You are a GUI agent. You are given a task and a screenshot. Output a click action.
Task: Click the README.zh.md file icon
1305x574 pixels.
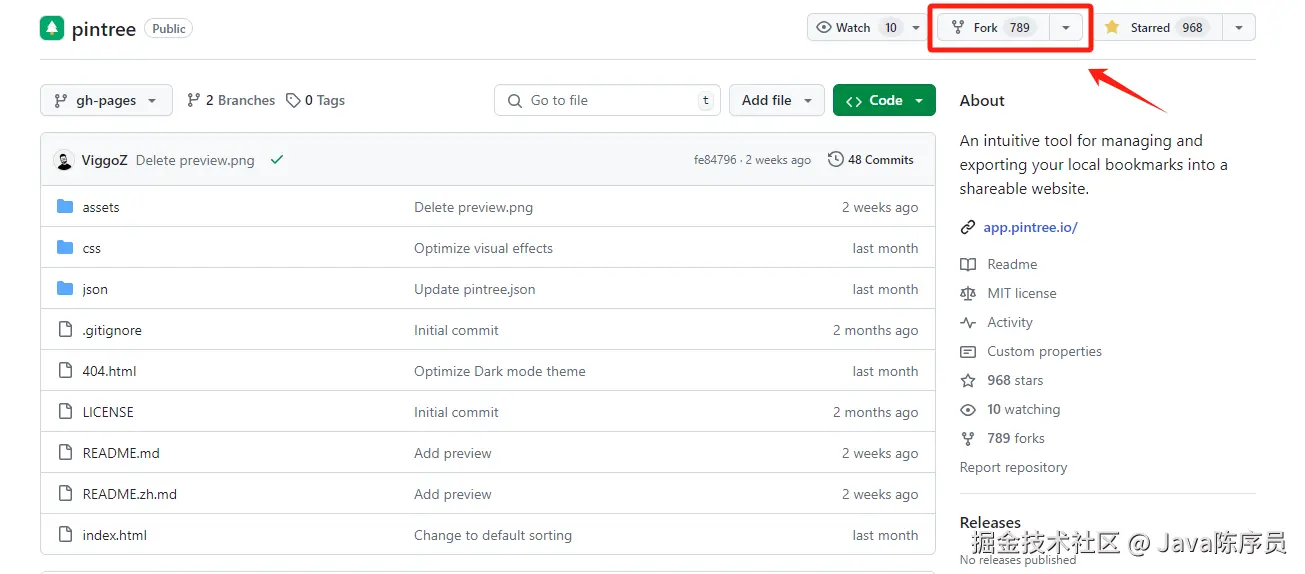click(65, 494)
